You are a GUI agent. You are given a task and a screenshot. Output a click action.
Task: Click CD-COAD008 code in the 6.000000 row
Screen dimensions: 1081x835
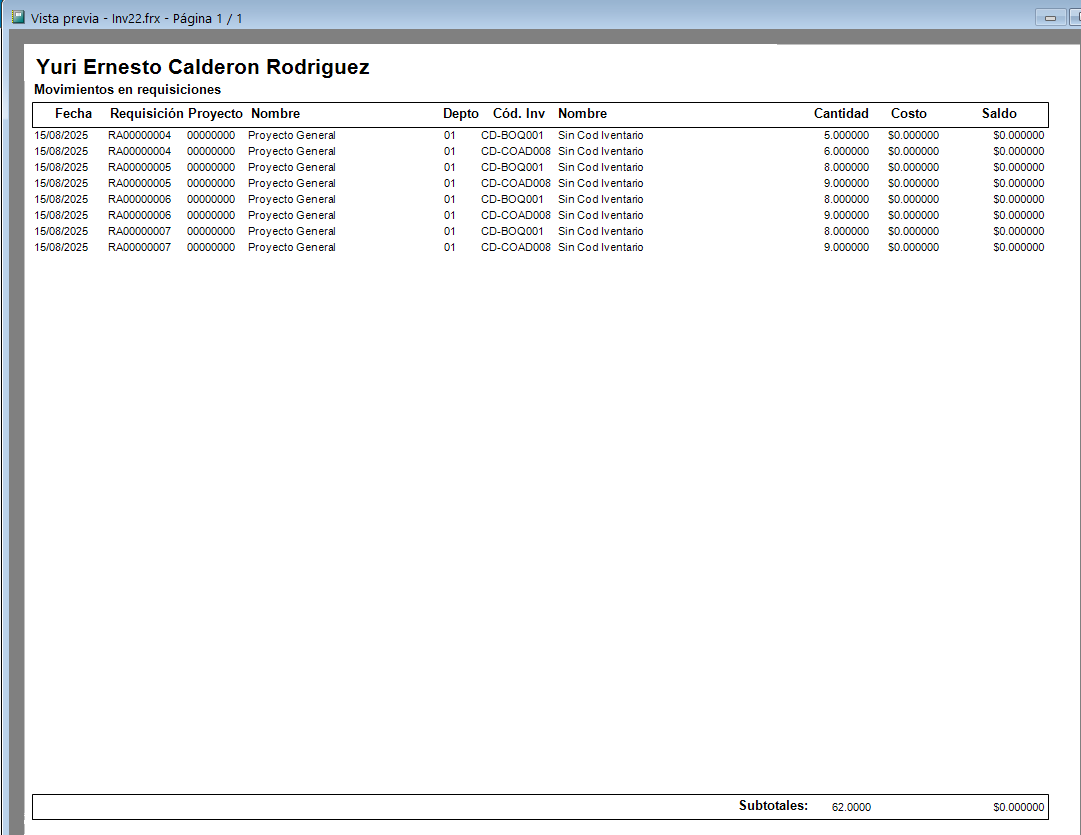516,152
